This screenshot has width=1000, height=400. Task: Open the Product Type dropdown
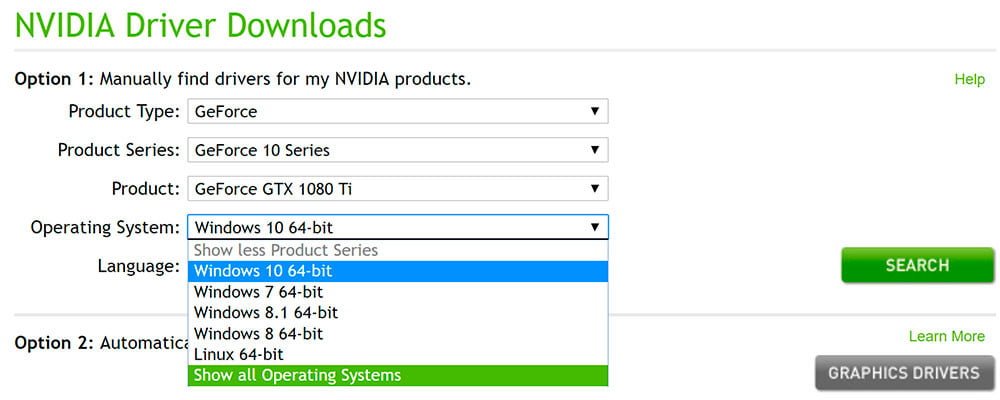point(397,112)
